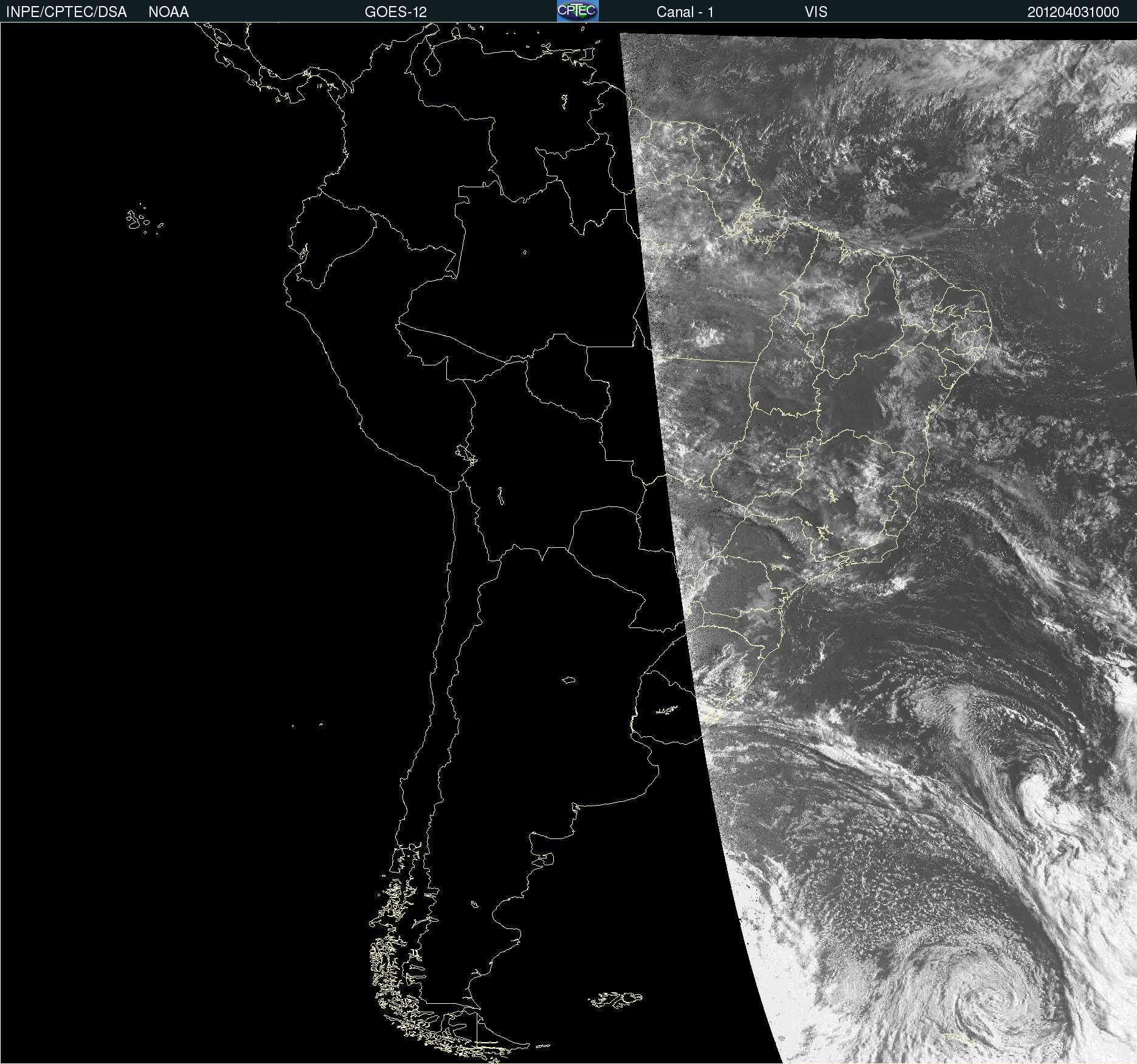Click the Canal - 1 channel label
Image resolution: width=1137 pixels, height=1064 pixels.
685,12
